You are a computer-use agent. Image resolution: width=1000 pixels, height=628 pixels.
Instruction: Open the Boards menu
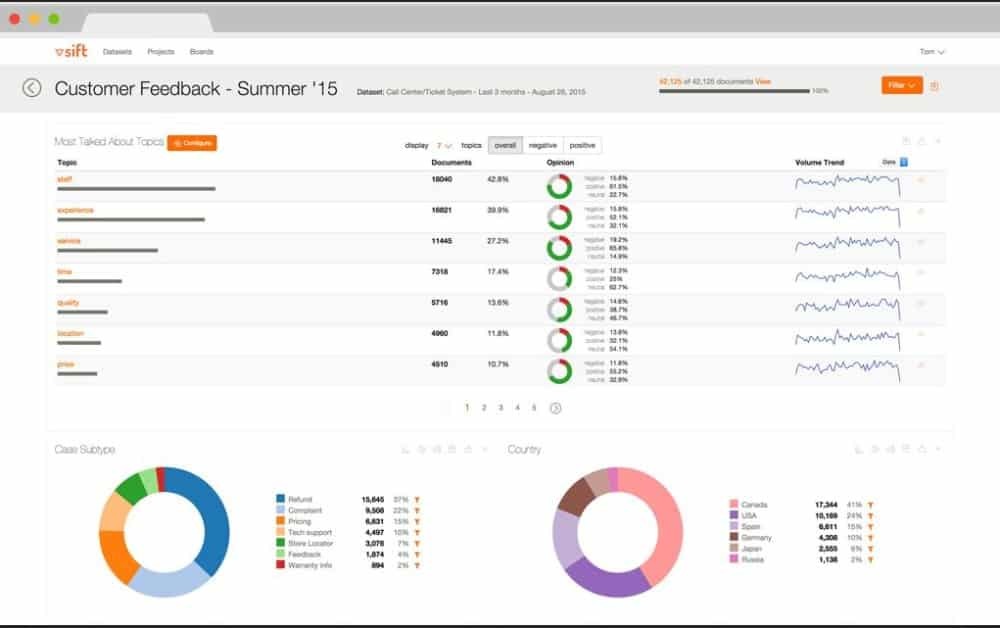(x=201, y=52)
